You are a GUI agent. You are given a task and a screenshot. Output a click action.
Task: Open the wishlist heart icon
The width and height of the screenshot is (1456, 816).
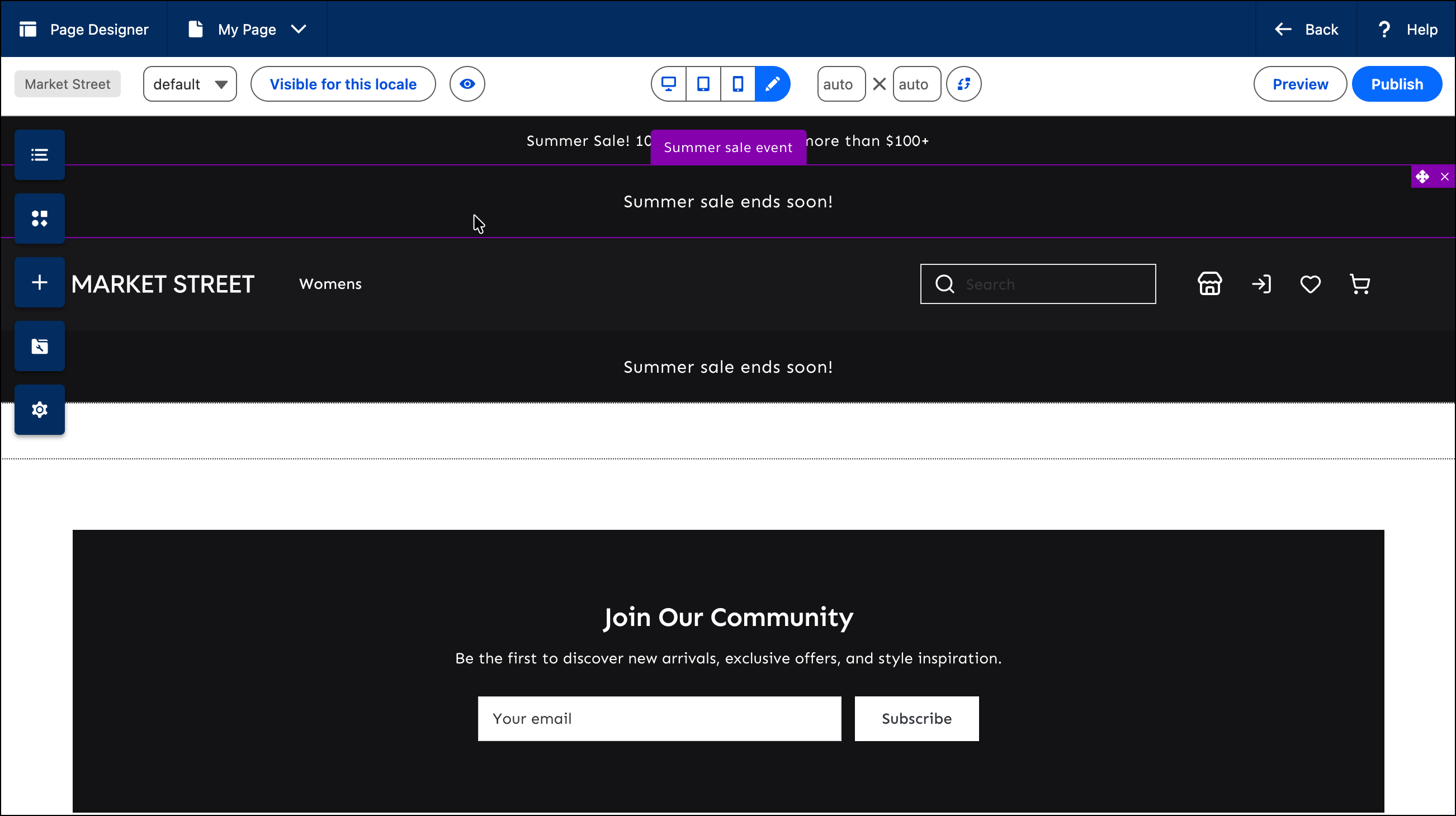[x=1310, y=284]
